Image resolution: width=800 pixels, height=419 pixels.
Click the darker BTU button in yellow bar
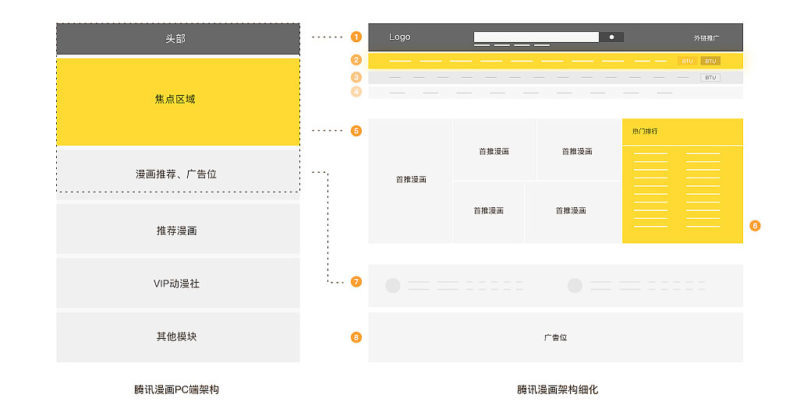pyautogui.click(x=710, y=61)
